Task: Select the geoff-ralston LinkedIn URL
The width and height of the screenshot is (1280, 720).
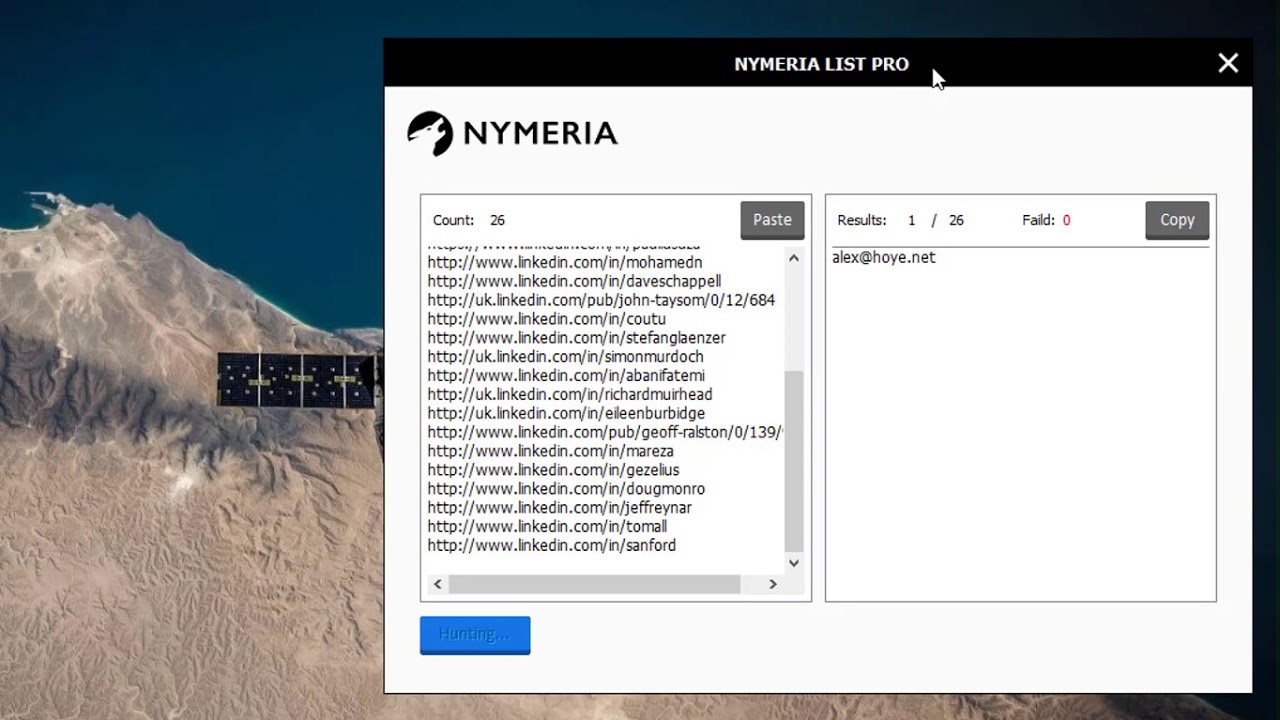Action: point(605,433)
